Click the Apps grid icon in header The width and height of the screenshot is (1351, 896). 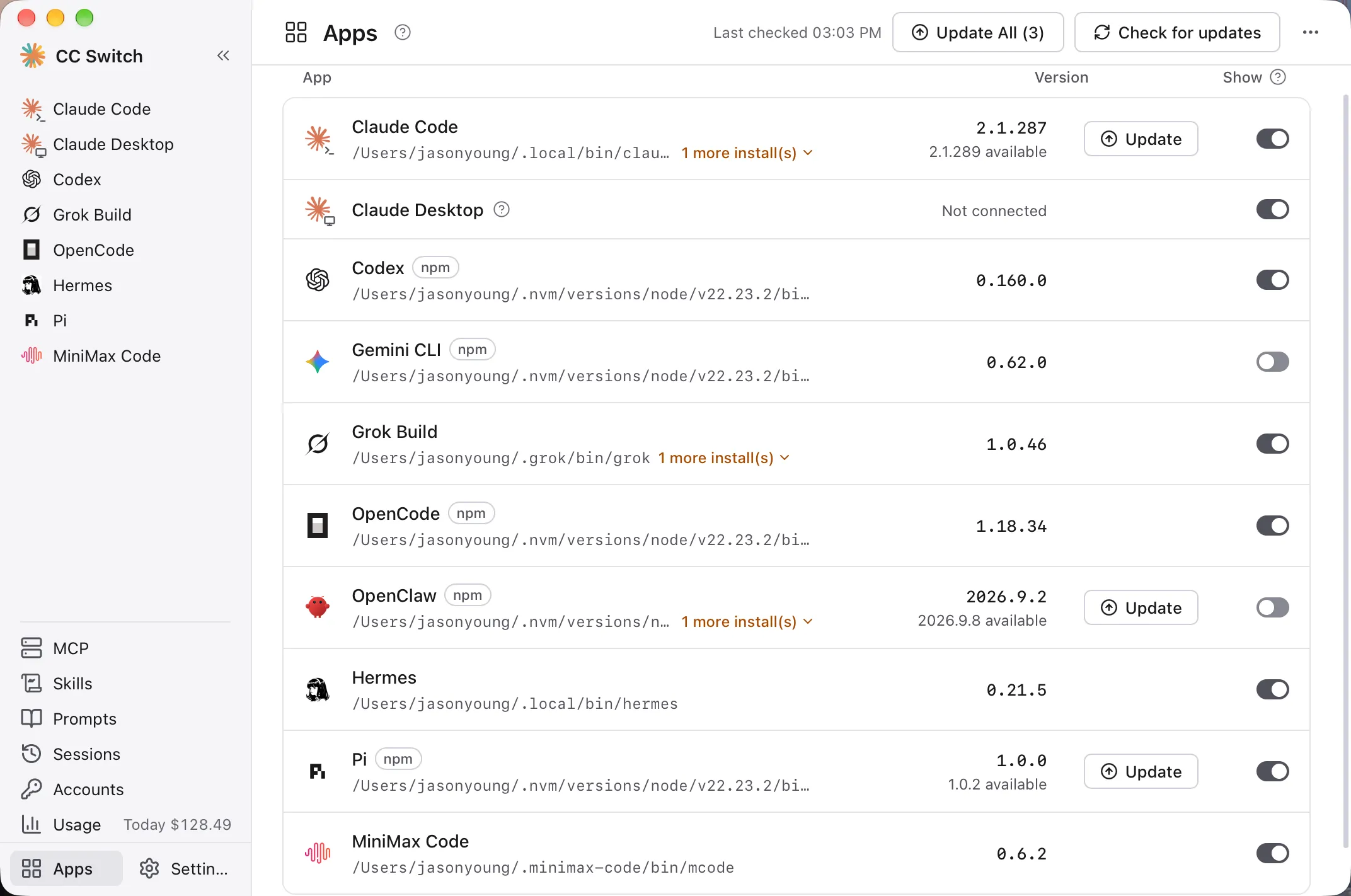(x=296, y=32)
